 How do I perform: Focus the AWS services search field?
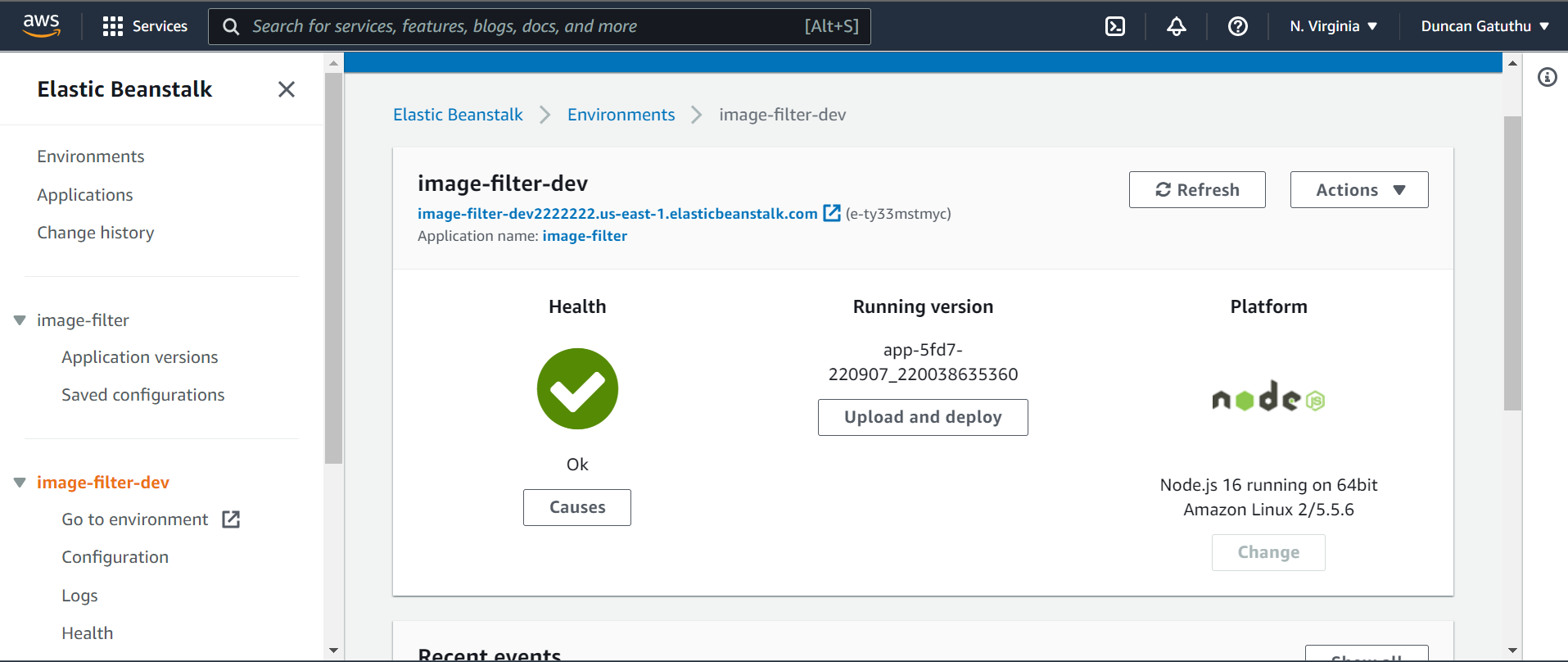click(540, 26)
